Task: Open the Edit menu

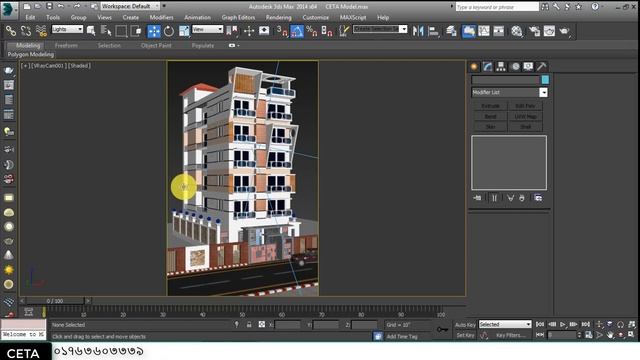Action: point(30,18)
